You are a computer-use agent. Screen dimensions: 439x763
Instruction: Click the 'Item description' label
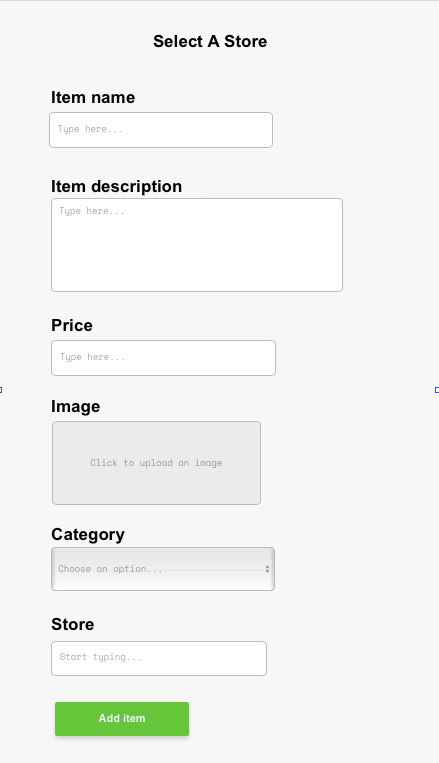(x=116, y=186)
